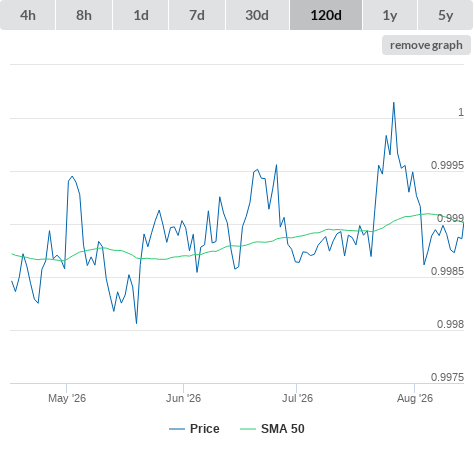Click the Jun '26 axis label
This screenshot has height=455, width=474.
pos(184,398)
